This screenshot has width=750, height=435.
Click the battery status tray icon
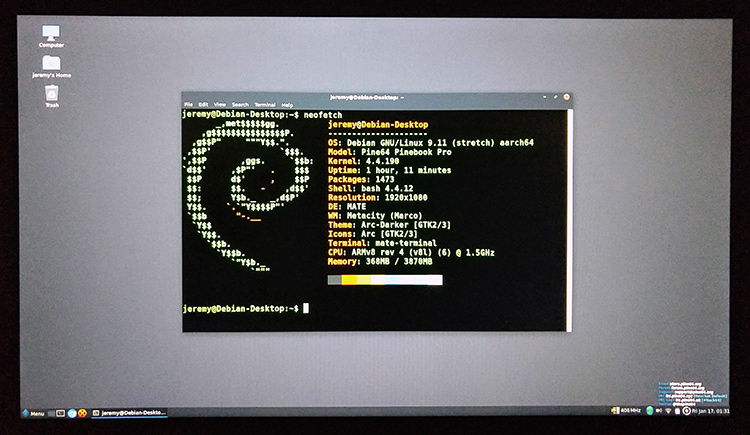pos(677,411)
